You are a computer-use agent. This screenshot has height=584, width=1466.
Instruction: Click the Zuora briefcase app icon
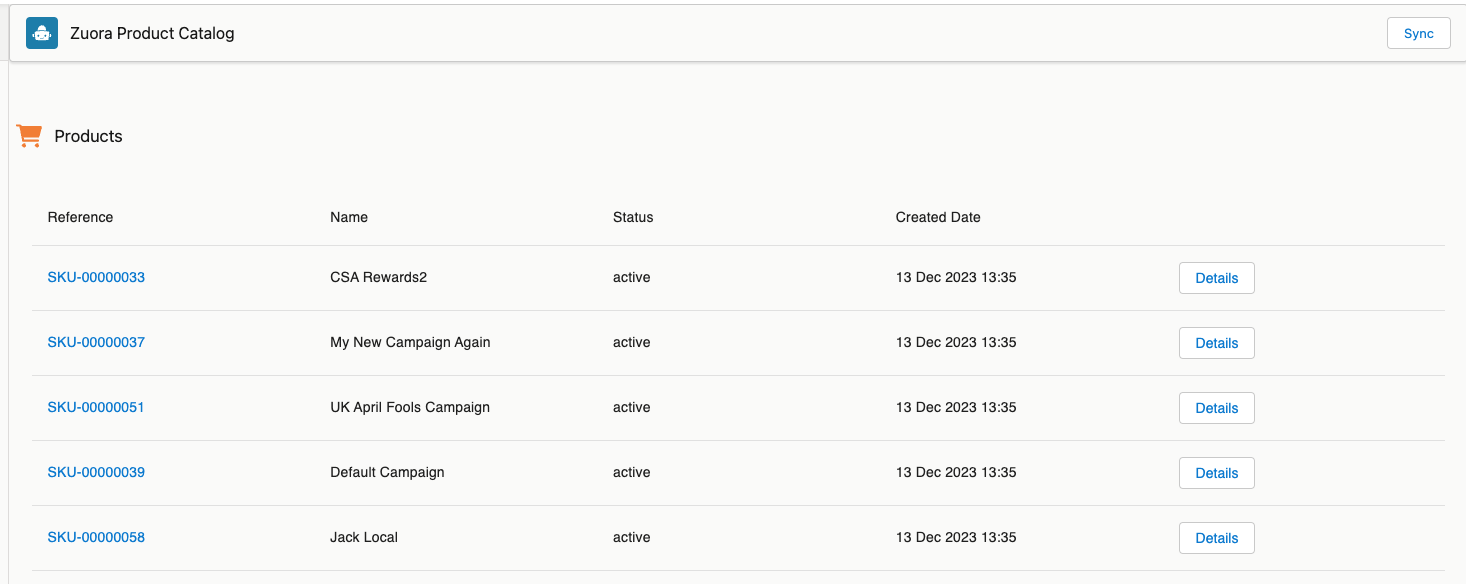pos(41,32)
